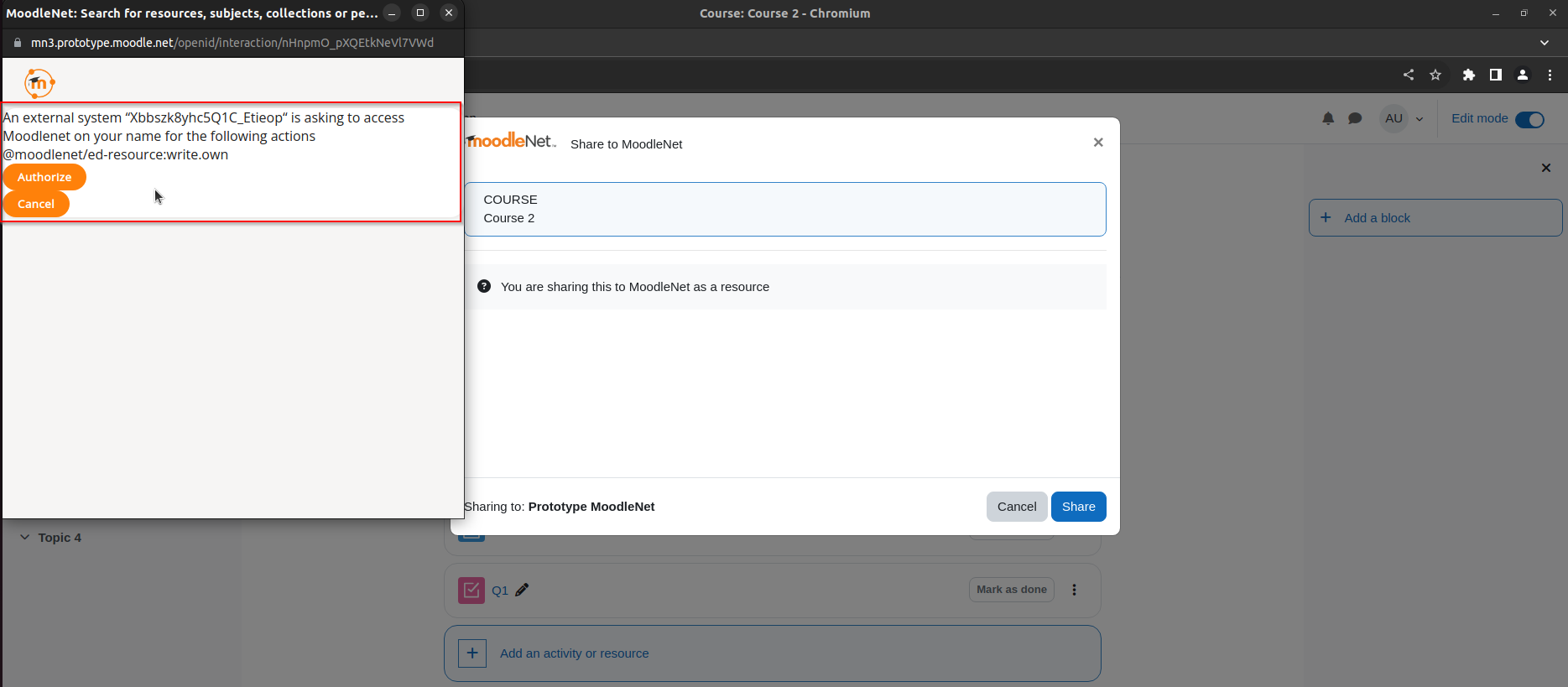The height and width of the screenshot is (687, 1568).
Task: Click the Authorize button in popup
Action: tap(44, 177)
